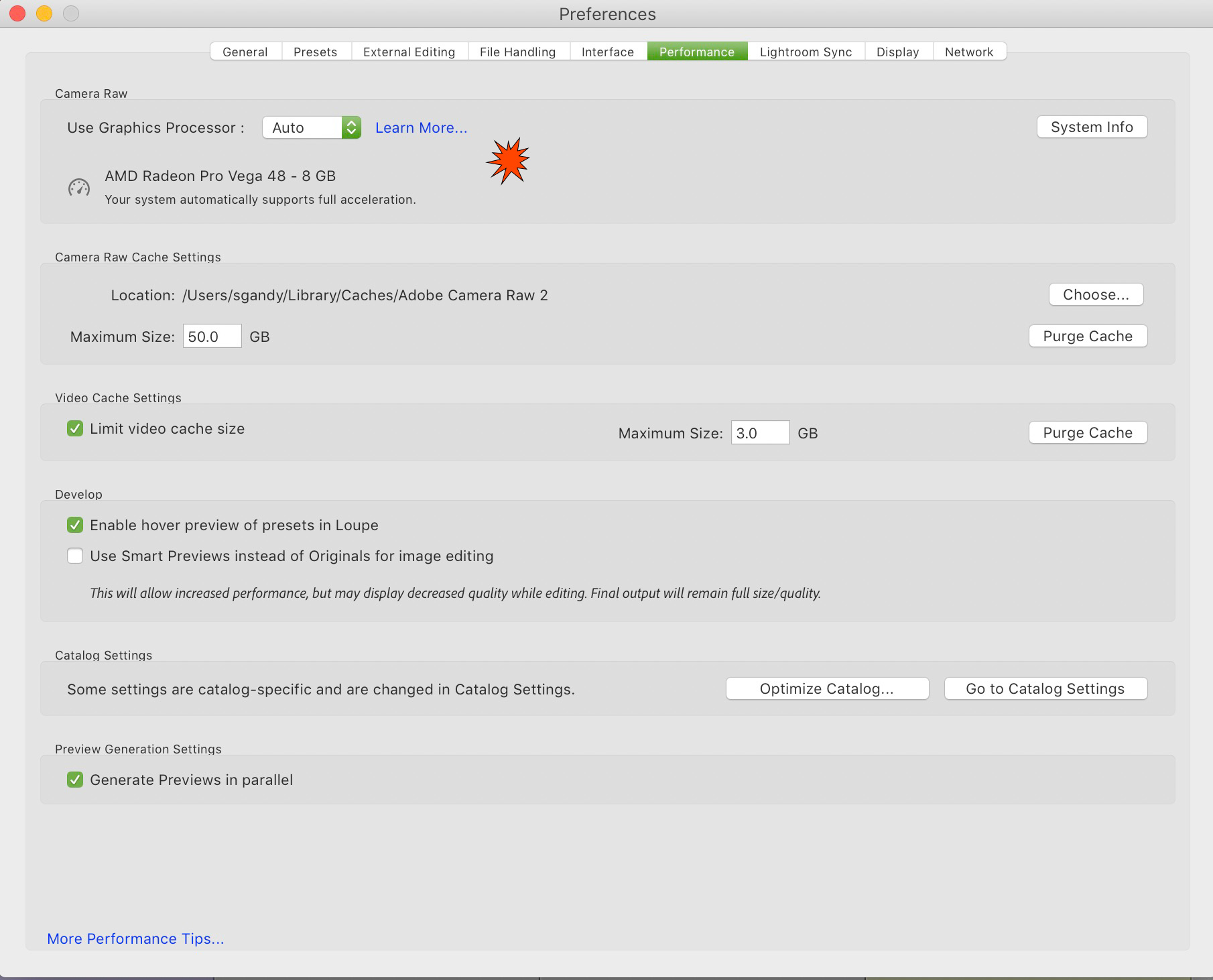Click the cache location path text

tap(365, 295)
